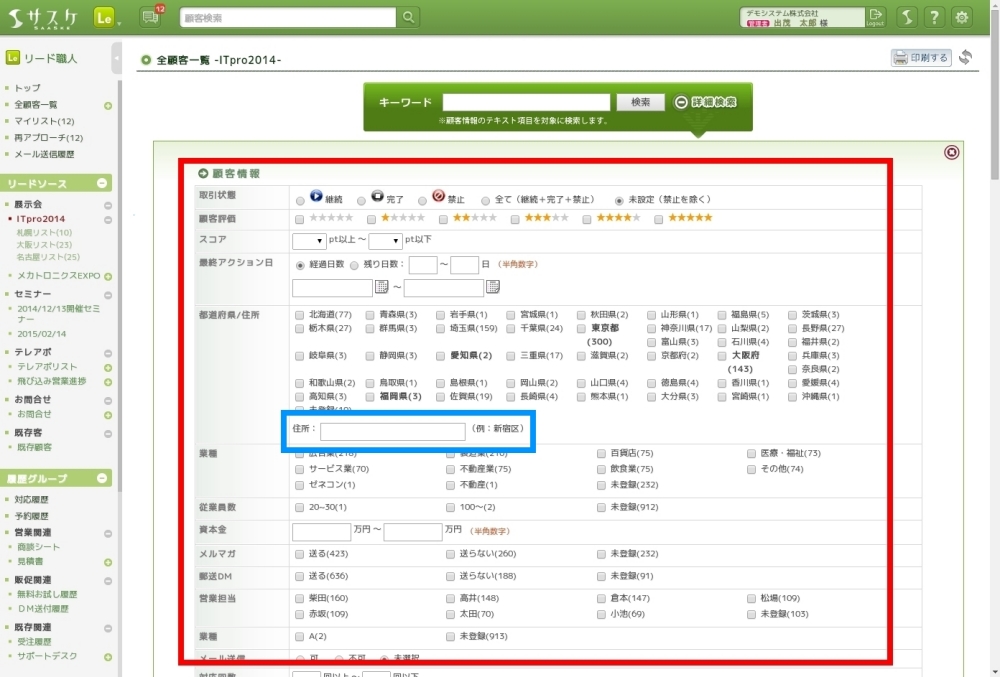Check the 北海道(77) prefecture checkbox
The image size is (1000, 677).
301,315
